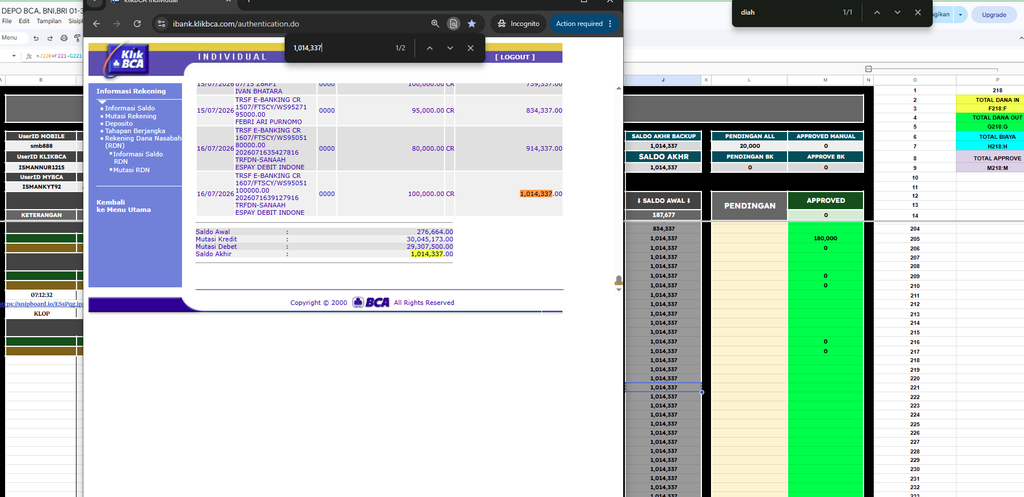Click the browser window's vertical scrollbar thumb
The image size is (1024, 497).
(x=618, y=281)
